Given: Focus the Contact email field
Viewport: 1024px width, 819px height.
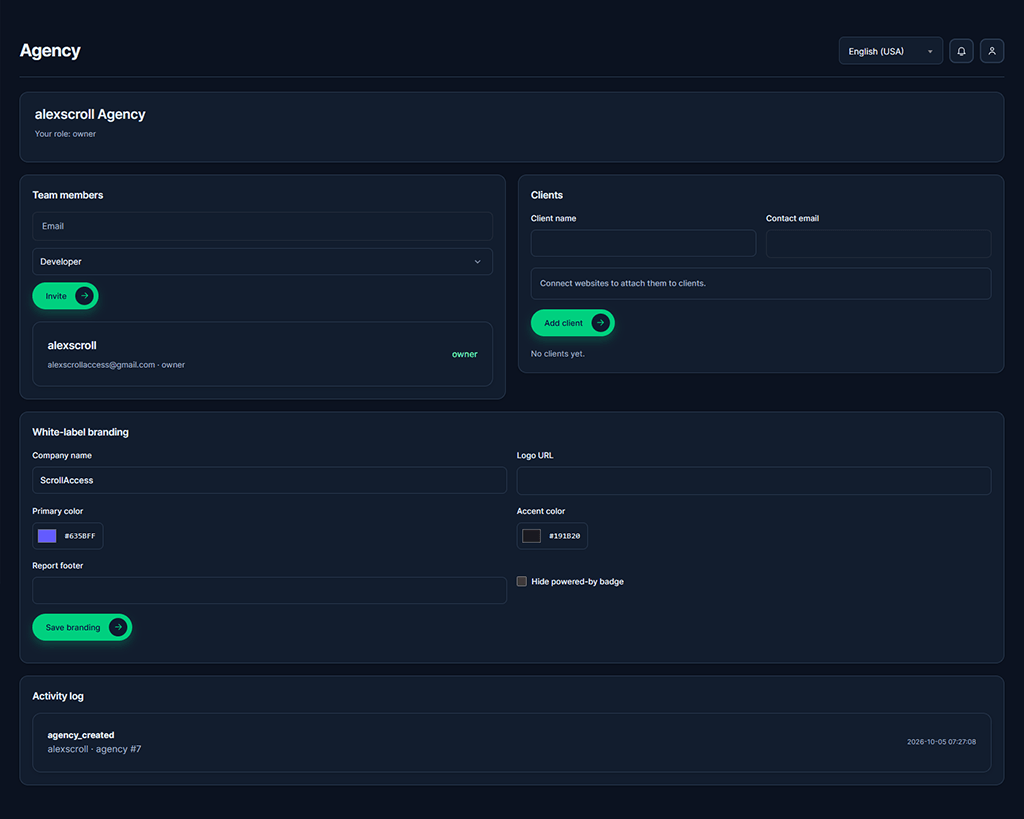Looking at the screenshot, I should pyautogui.click(x=878, y=243).
